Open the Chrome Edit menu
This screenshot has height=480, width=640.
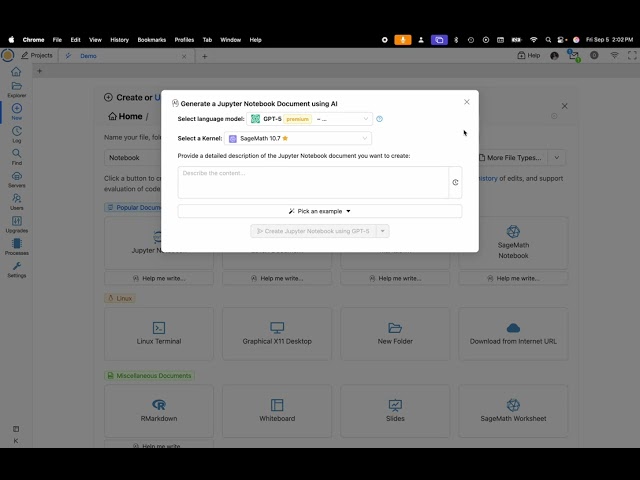tap(76, 40)
